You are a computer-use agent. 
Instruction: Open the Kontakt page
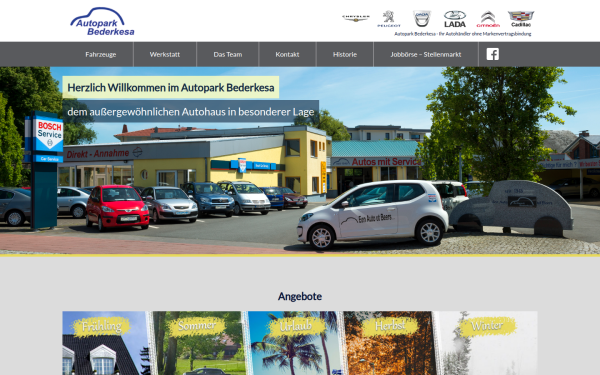(x=287, y=54)
